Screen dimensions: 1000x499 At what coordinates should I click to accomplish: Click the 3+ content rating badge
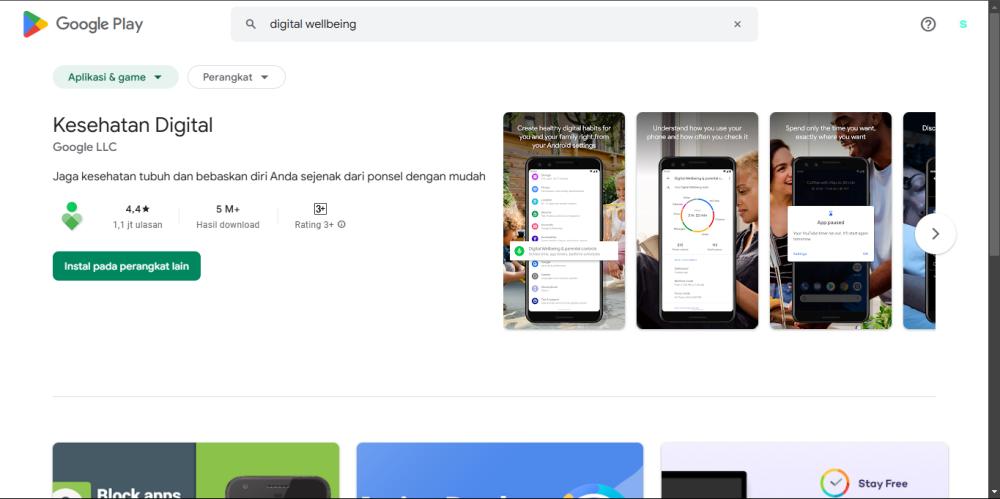click(320, 209)
